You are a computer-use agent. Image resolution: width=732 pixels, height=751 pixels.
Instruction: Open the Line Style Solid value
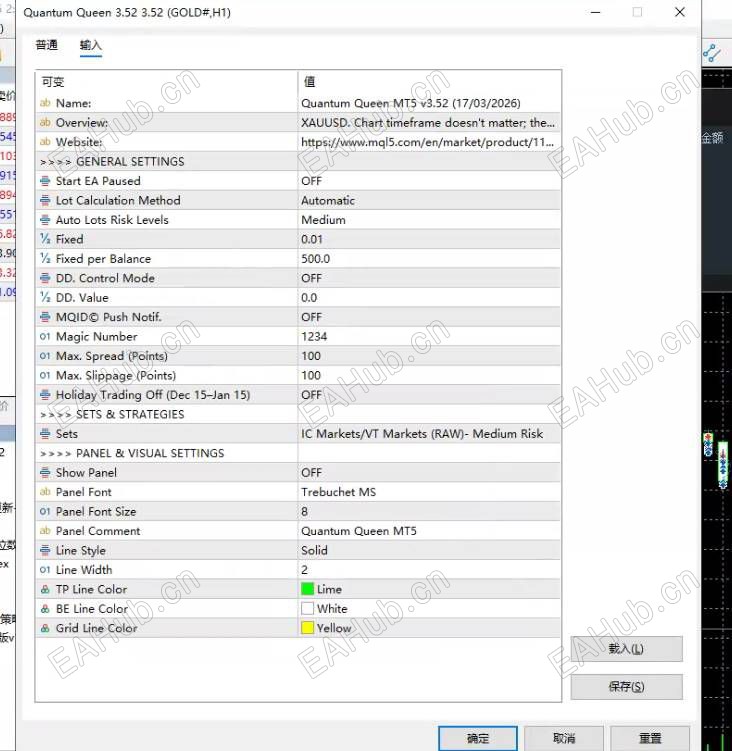[429, 550]
